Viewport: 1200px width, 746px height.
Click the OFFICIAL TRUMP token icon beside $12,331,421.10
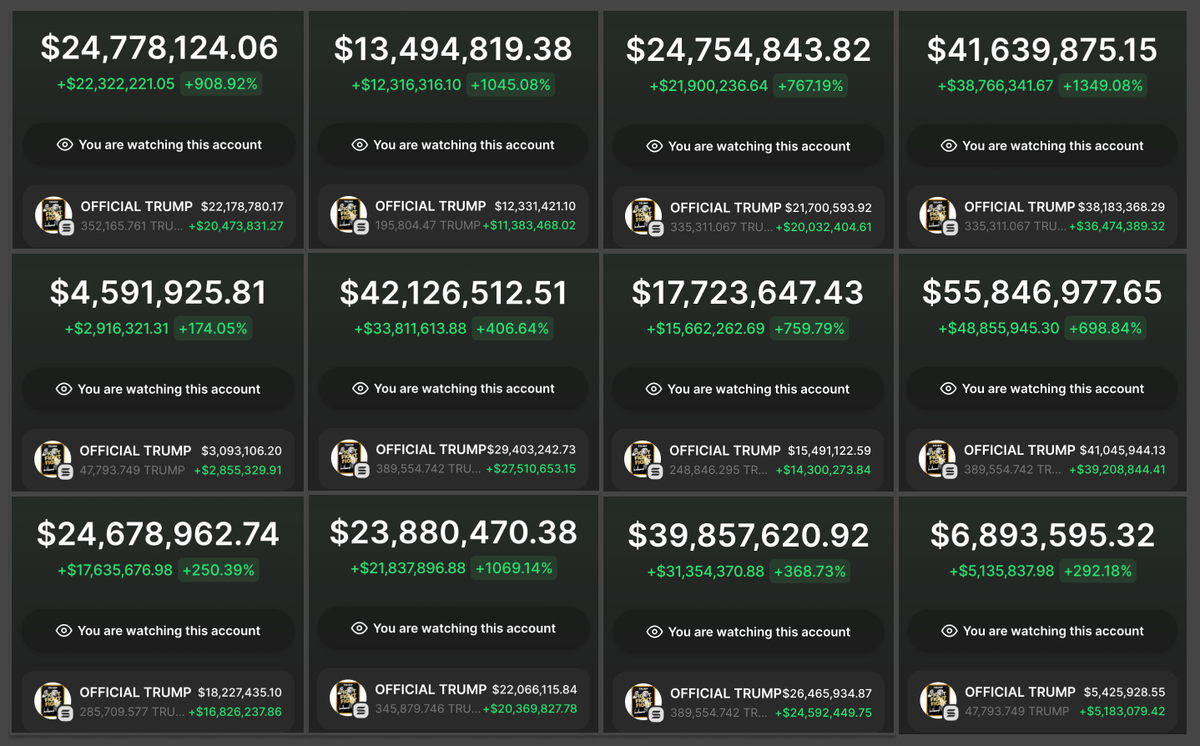[x=348, y=215]
